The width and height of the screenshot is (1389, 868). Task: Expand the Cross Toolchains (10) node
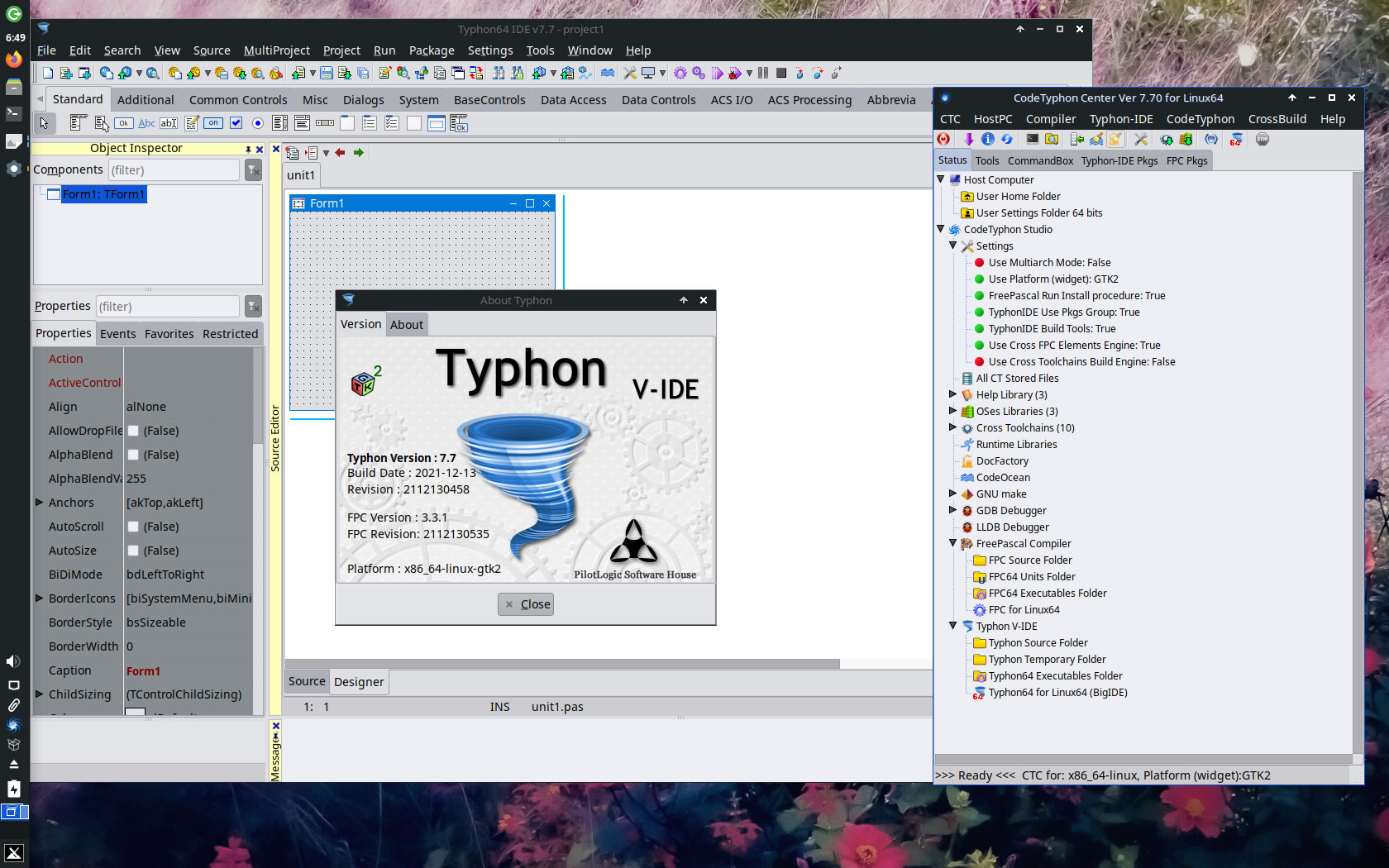[x=953, y=427]
